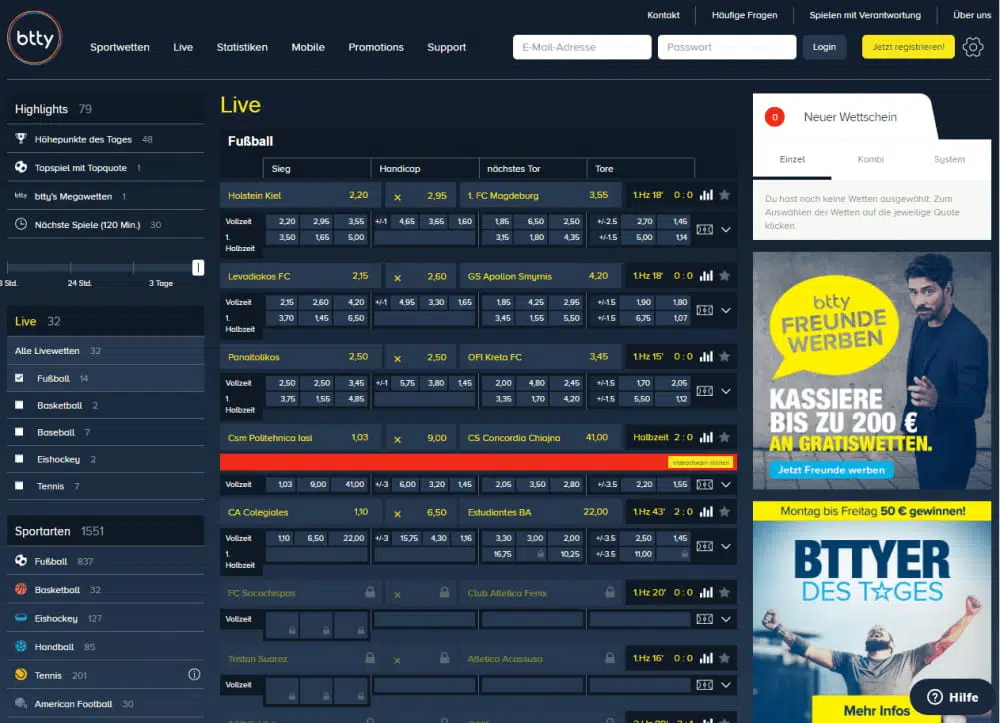Go to the Promotions menu
Viewport: 1000px width, 723px height.
[376, 47]
